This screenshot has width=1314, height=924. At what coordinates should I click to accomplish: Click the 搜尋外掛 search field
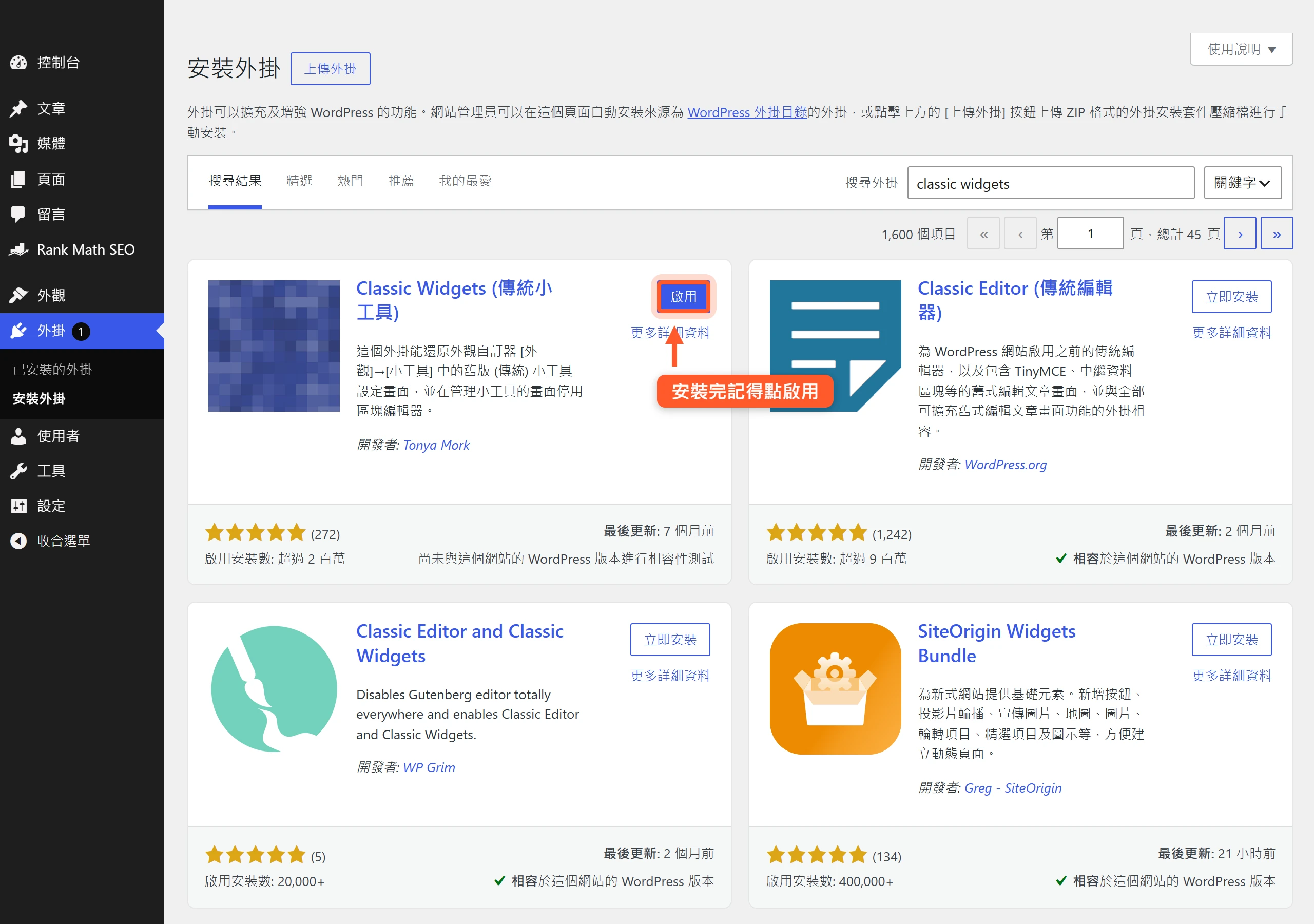[1051, 183]
